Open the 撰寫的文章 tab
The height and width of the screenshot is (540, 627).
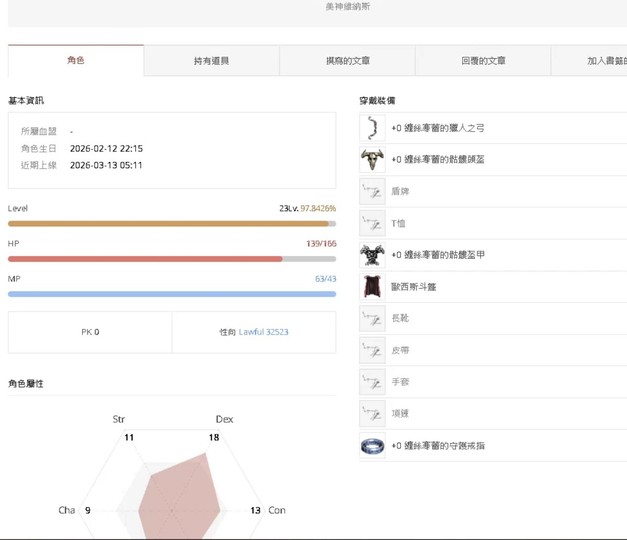[x=347, y=61]
